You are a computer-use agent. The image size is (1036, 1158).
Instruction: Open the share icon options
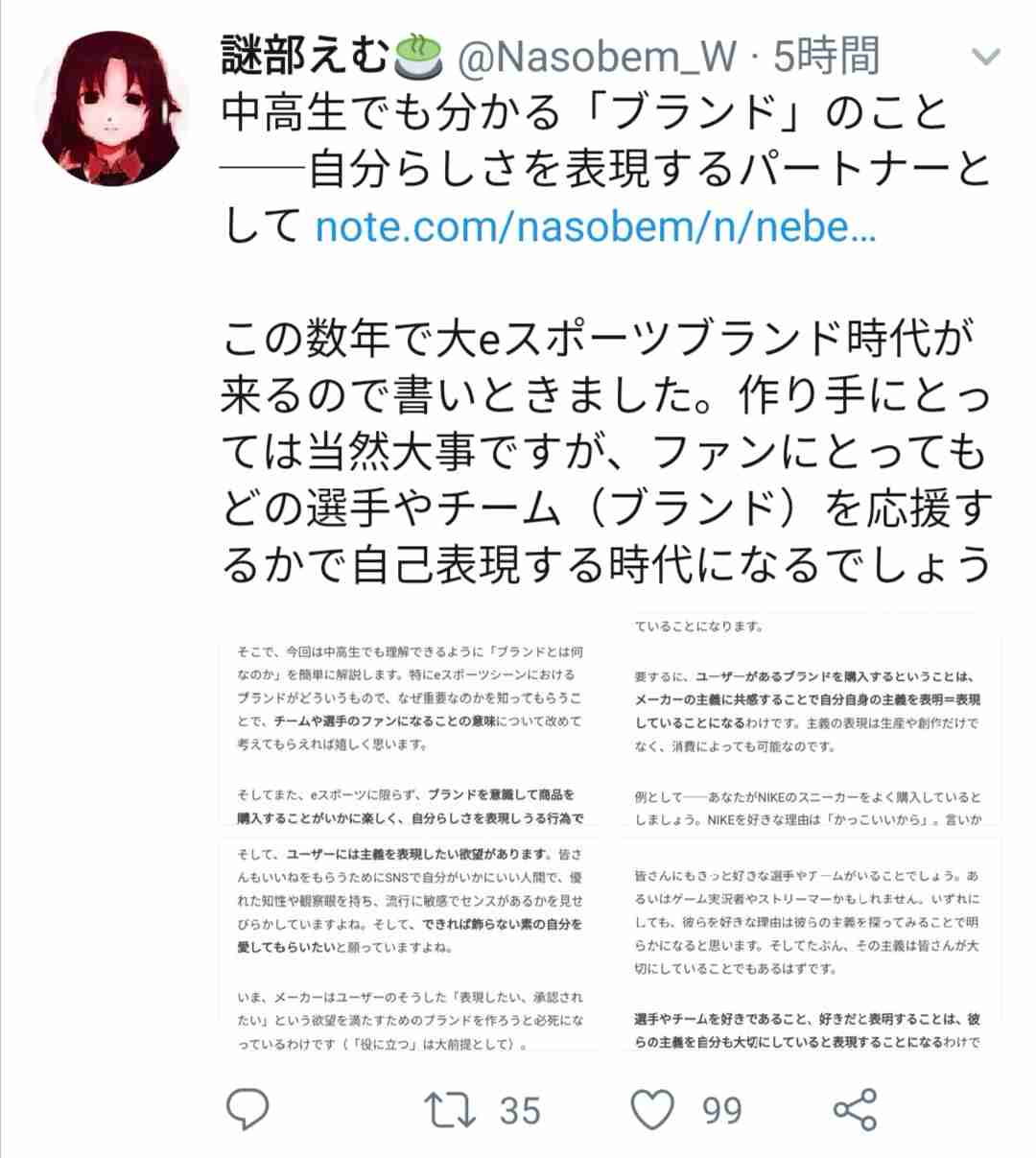click(x=855, y=1109)
